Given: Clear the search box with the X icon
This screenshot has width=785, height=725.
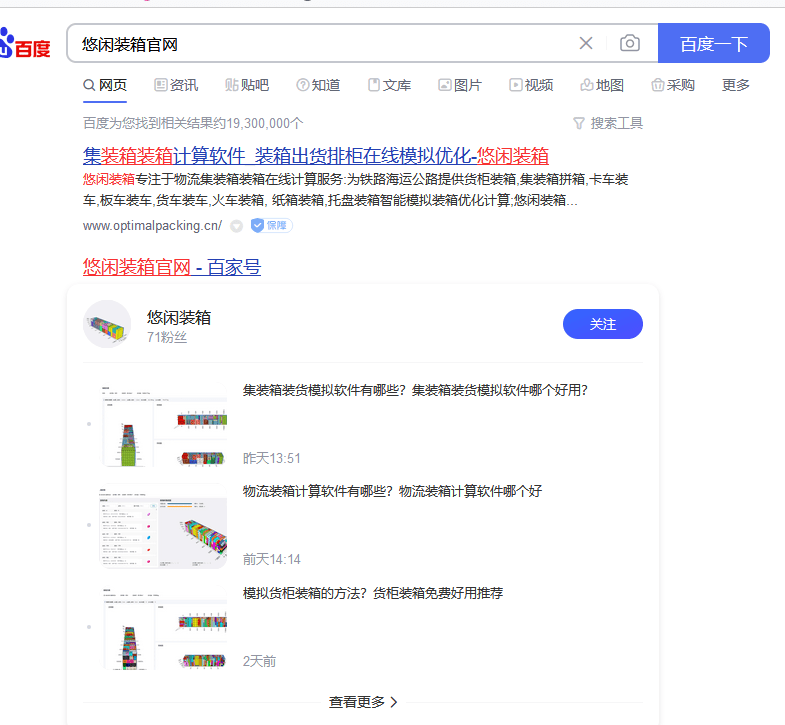Looking at the screenshot, I should pos(586,43).
